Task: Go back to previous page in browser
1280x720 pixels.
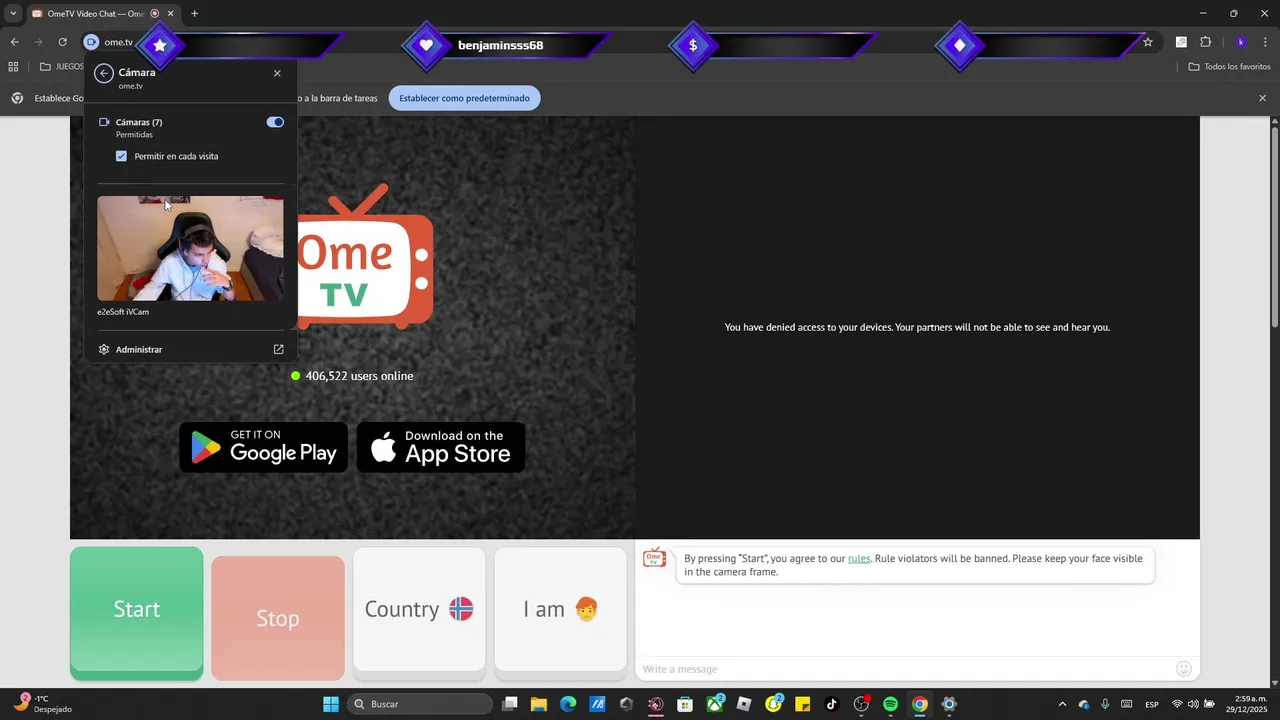Action: [14, 42]
